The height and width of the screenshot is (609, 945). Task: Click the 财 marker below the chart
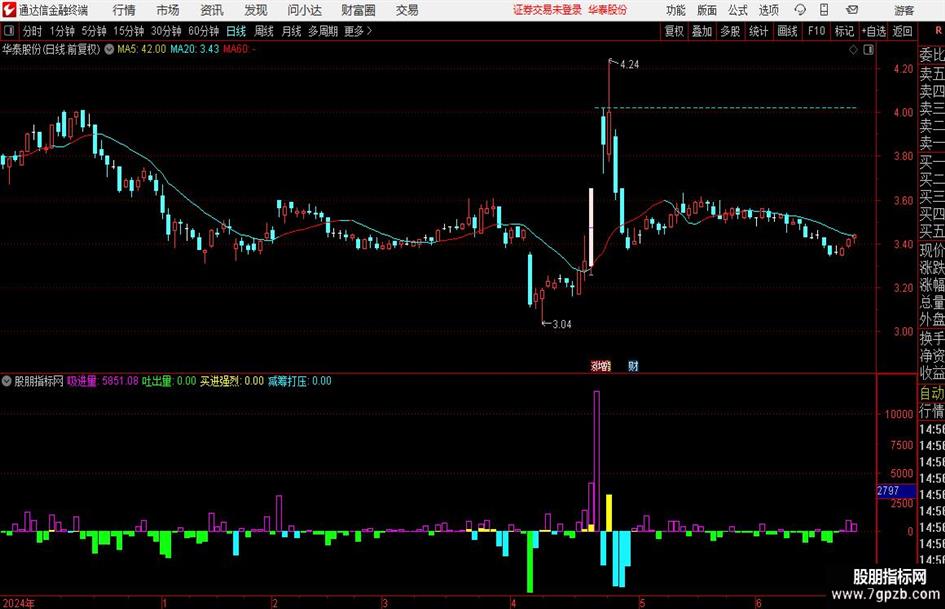click(633, 365)
